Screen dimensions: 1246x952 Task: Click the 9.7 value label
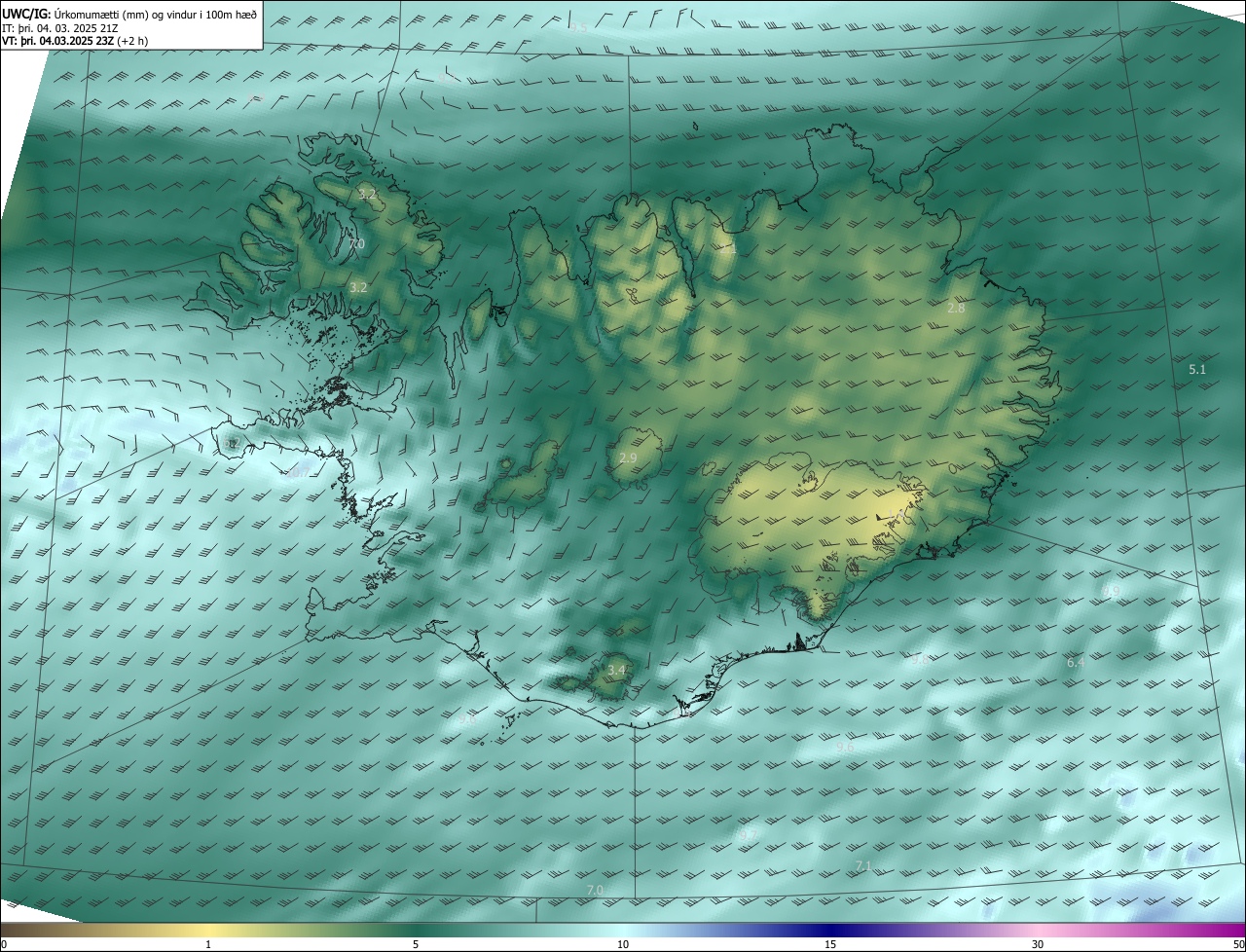coord(748,834)
